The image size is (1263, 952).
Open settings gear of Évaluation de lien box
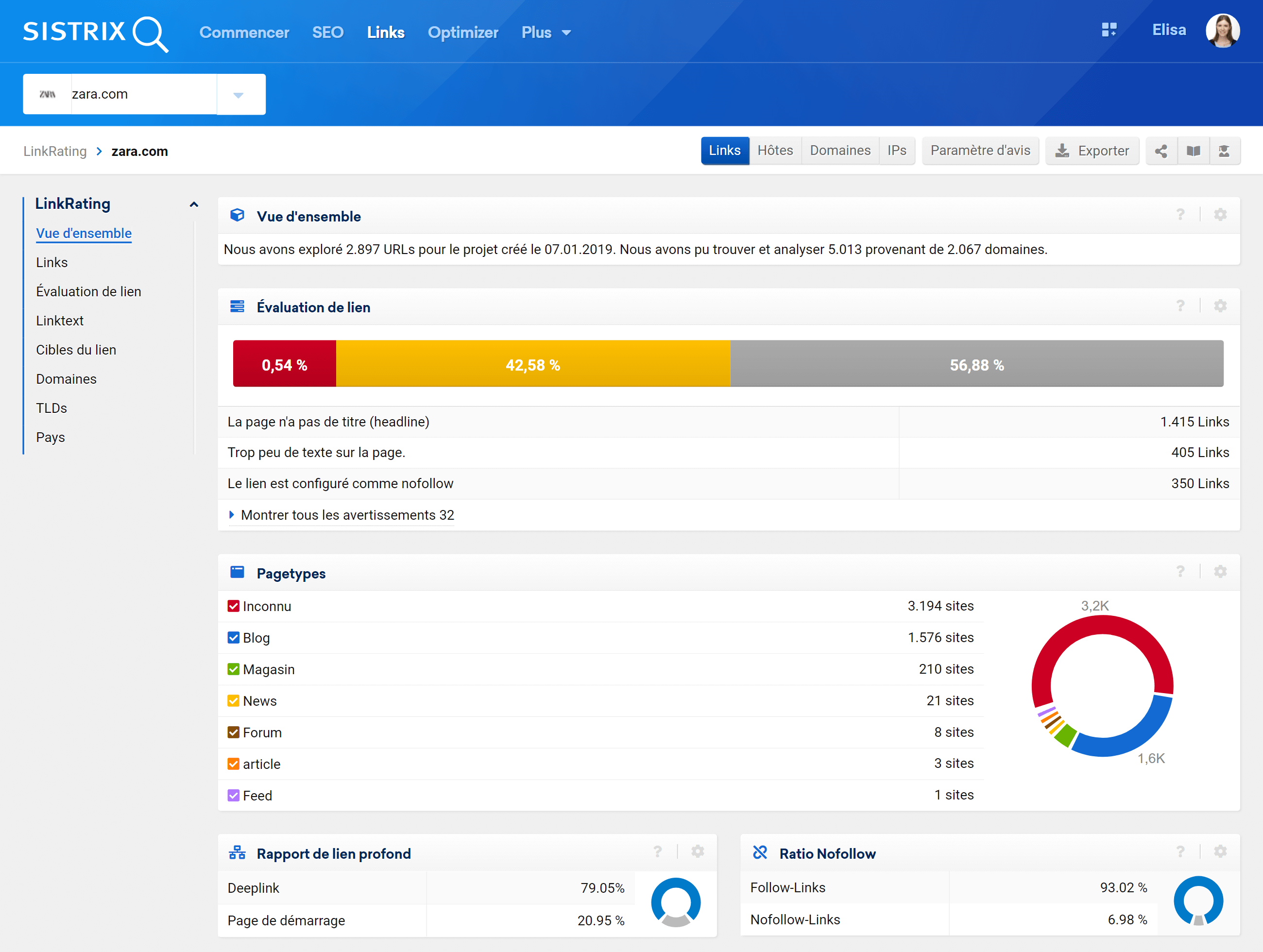1220,306
